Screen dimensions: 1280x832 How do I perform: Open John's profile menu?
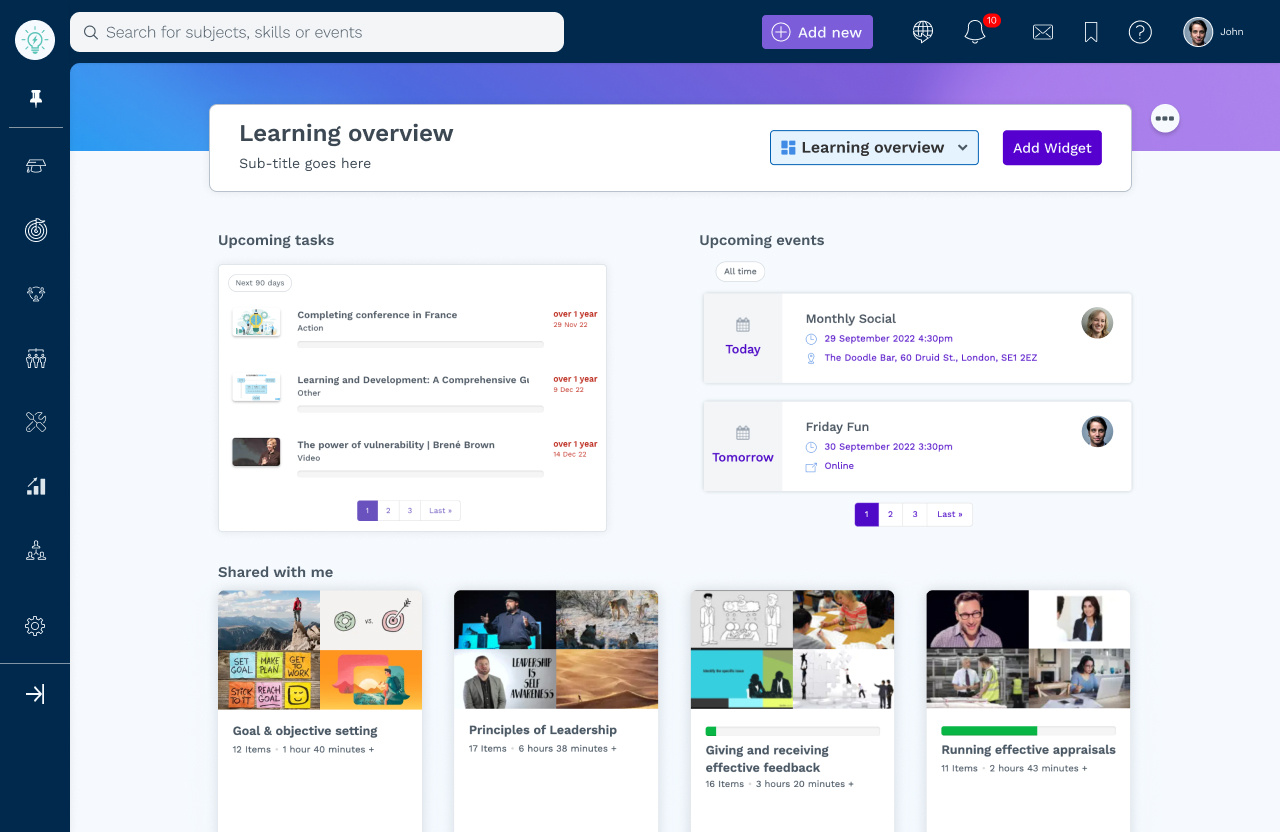(1213, 31)
